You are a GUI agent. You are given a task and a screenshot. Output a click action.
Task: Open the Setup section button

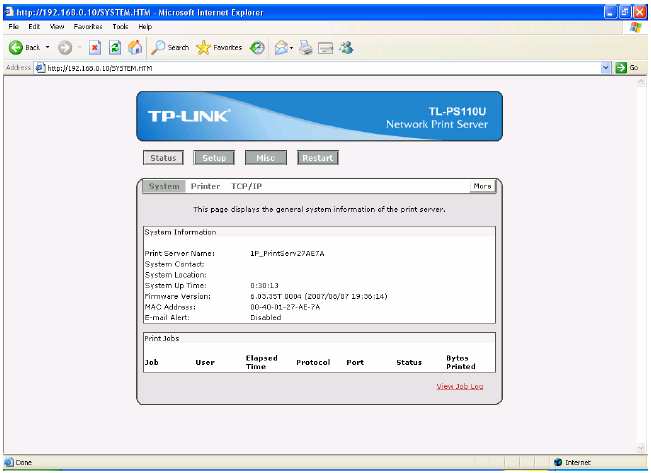tap(214, 158)
